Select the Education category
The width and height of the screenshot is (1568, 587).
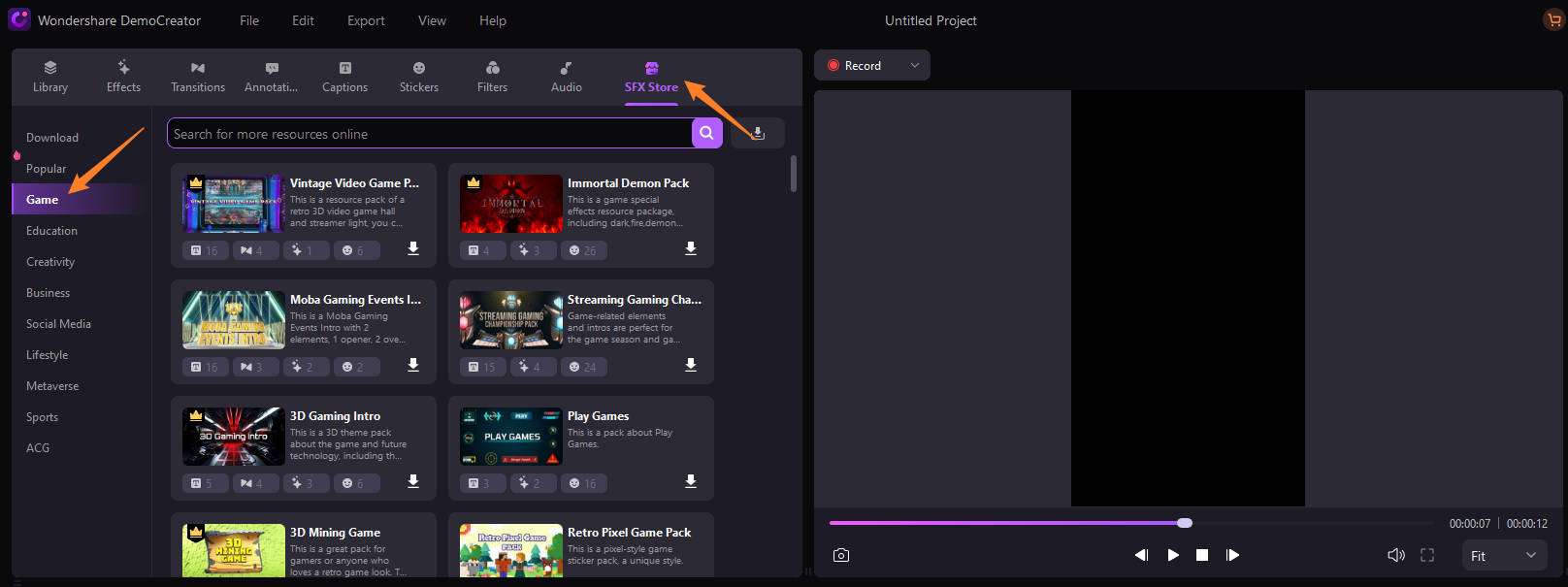[x=51, y=231]
